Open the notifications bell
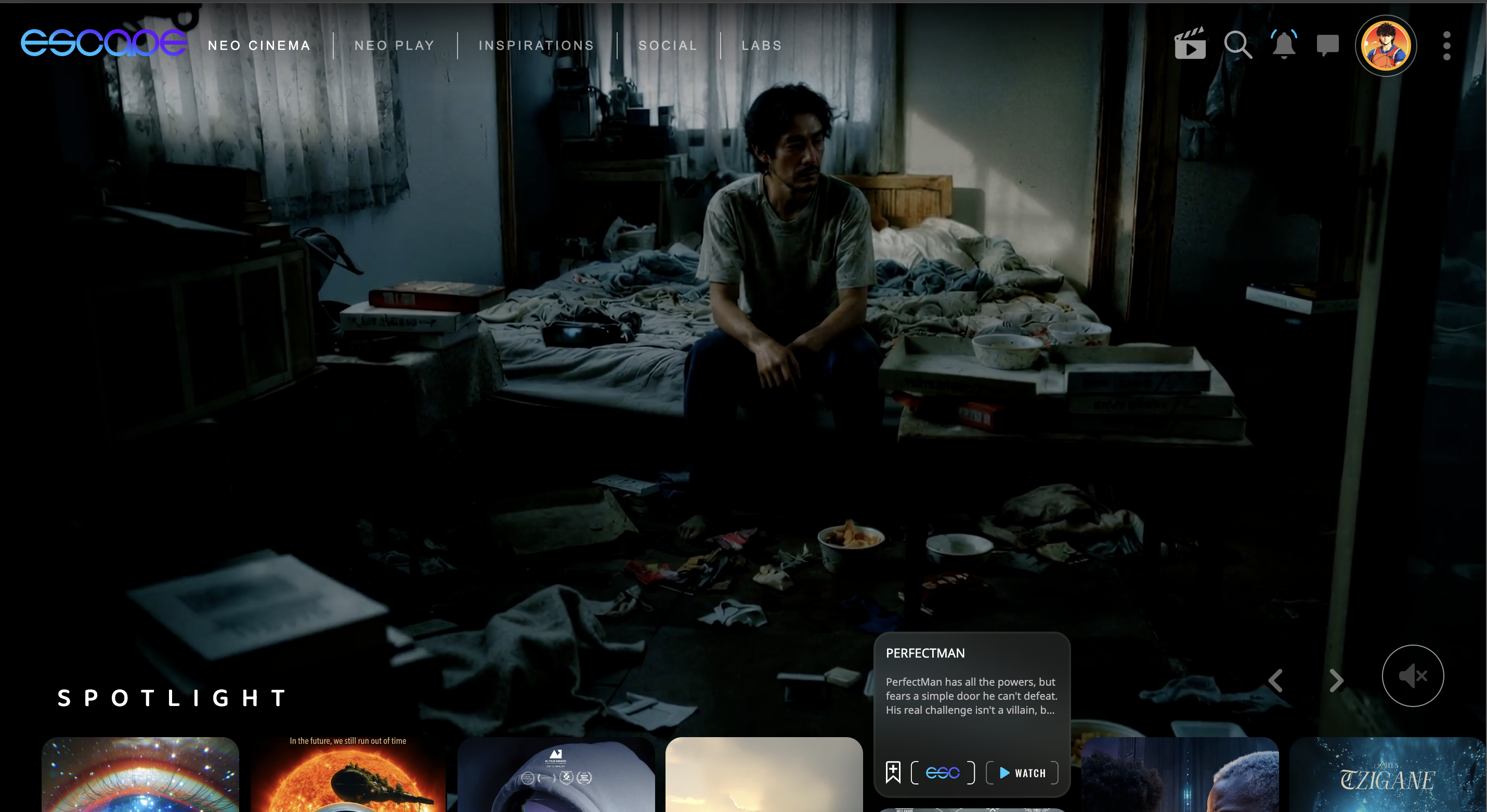Screen dimensions: 1487x812 pyautogui.click(x=1284, y=44)
